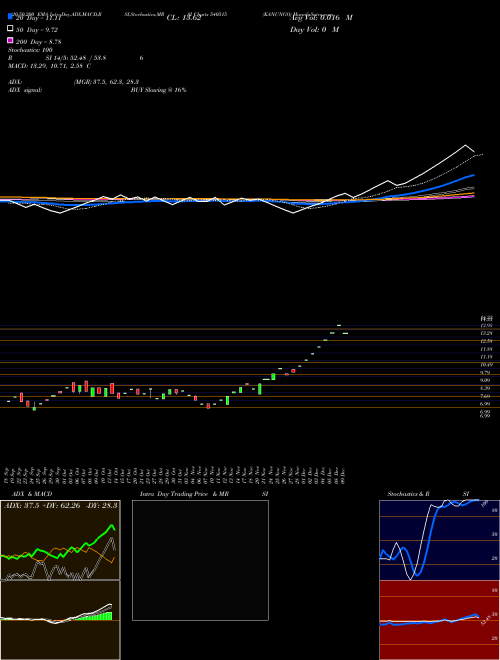Open the blue Stochastics chart thumbnail
Image resolution: width=500 pixels, height=660 pixels.
(439, 540)
